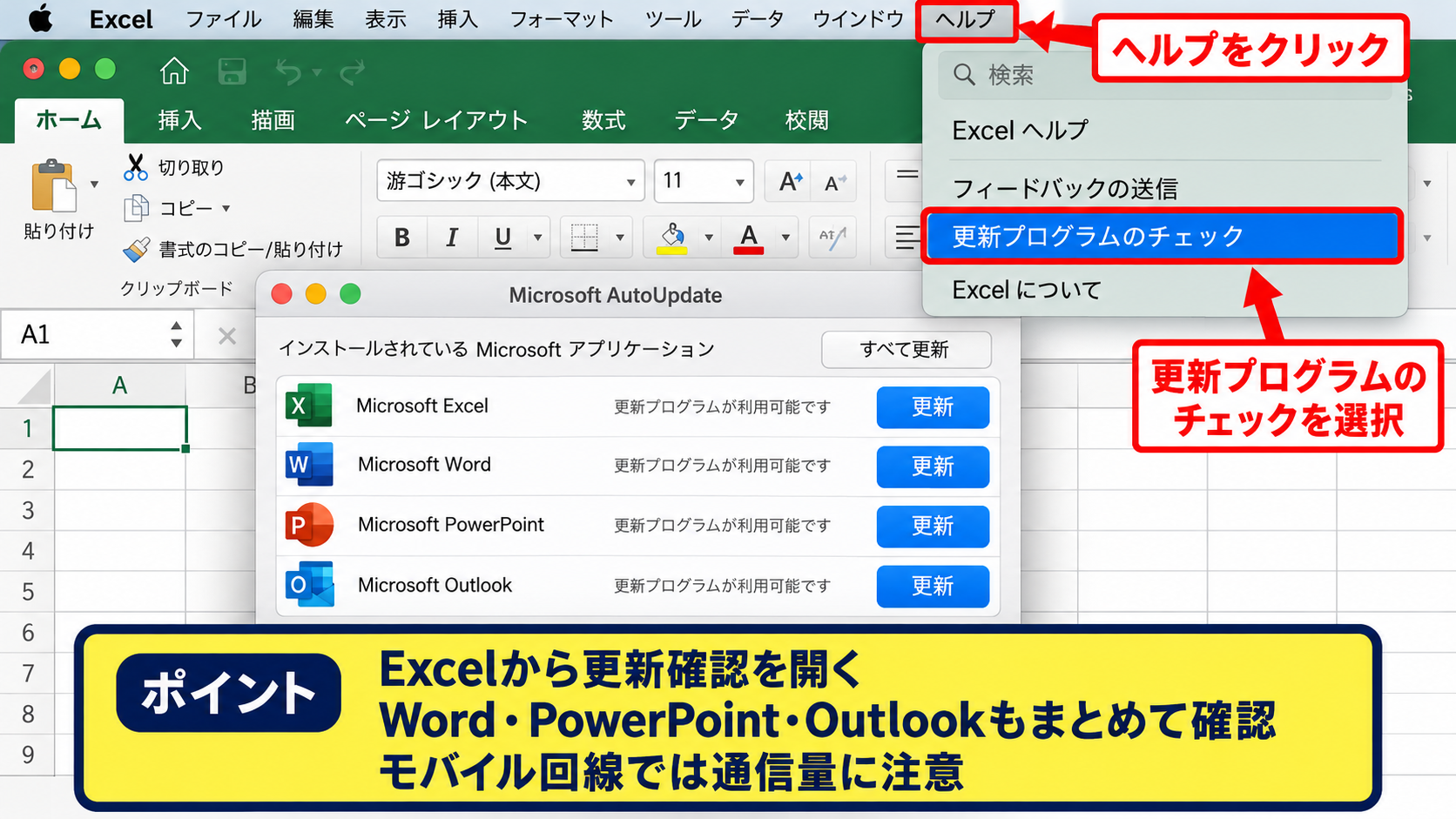Open the fill color dropdown arrow

tap(709, 237)
